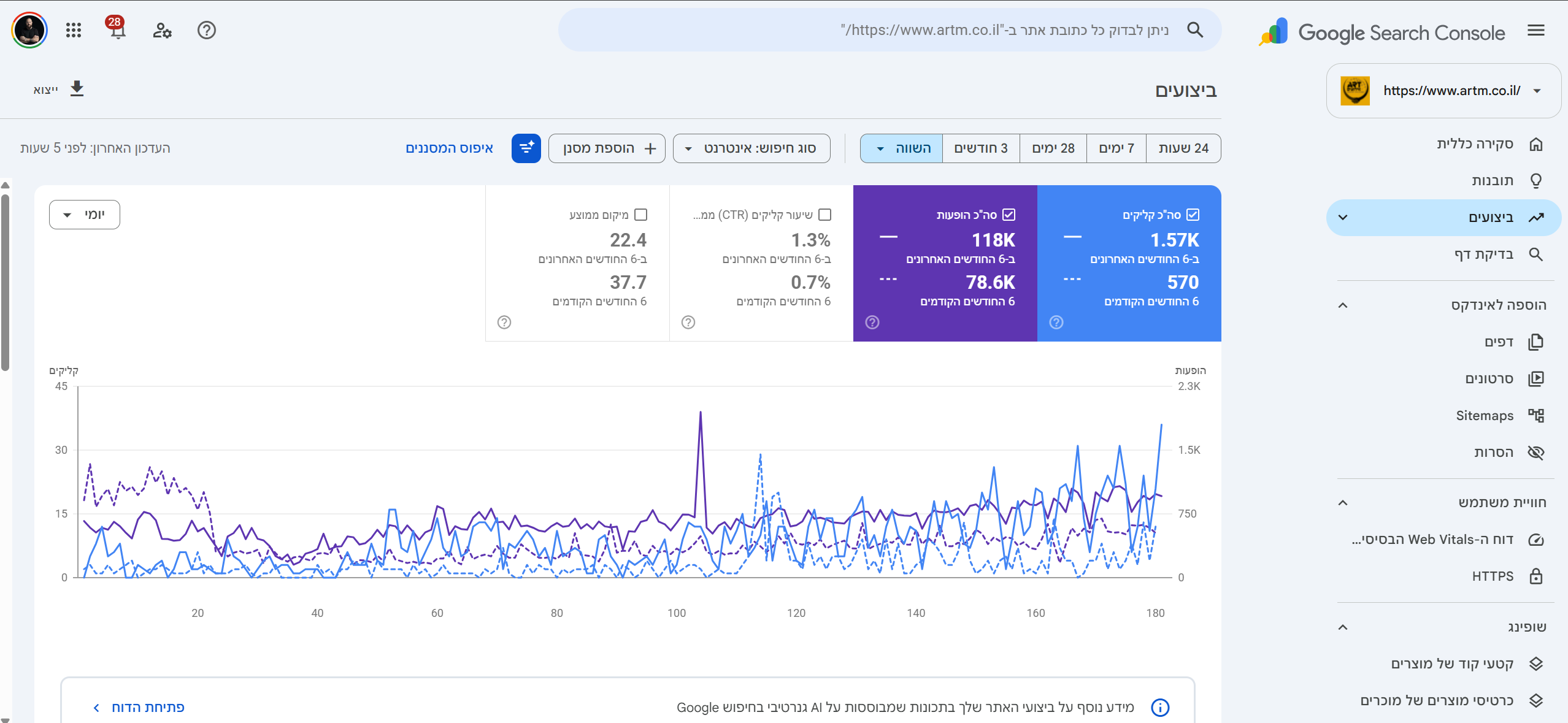1568x723 pixels.
Task: Enable the average position checkbox
Action: pyautogui.click(x=641, y=215)
